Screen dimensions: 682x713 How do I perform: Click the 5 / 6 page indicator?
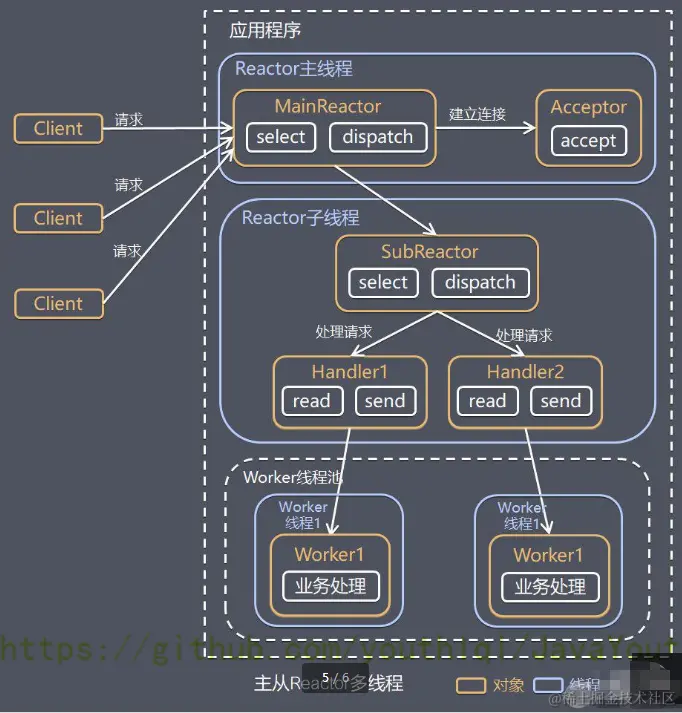[x=336, y=678]
